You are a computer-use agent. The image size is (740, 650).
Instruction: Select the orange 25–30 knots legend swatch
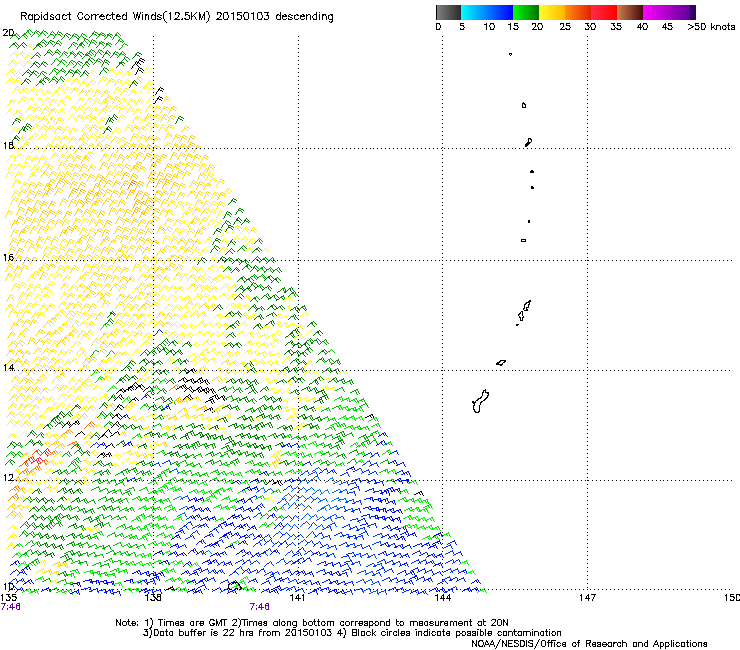pos(578,12)
